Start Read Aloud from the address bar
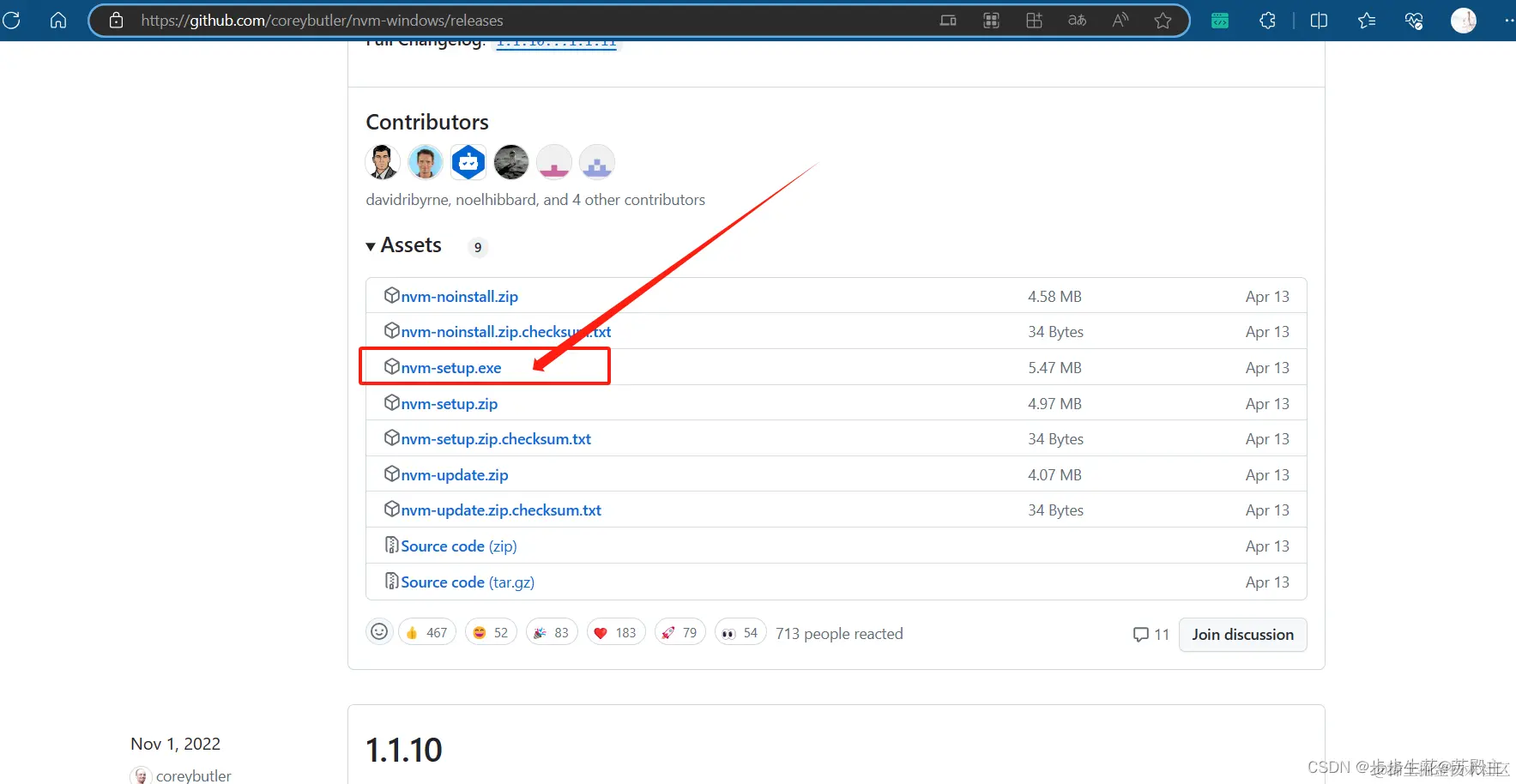 point(1120,20)
